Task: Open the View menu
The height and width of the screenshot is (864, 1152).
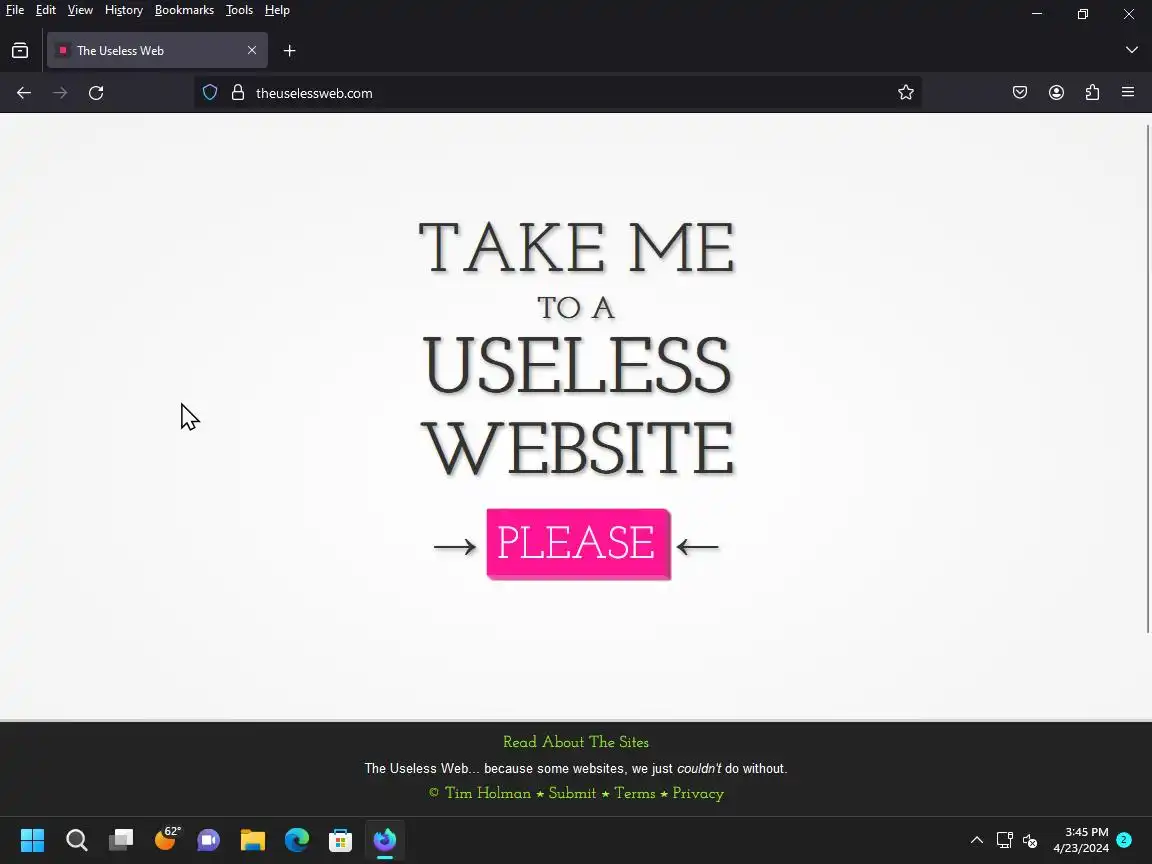Action: (80, 10)
